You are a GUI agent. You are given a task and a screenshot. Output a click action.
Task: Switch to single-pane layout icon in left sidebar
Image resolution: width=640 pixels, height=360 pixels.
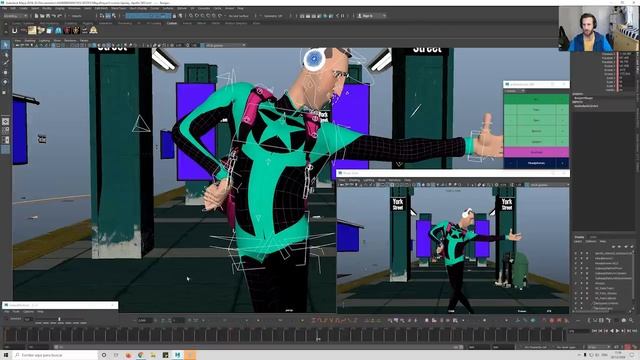(5, 121)
